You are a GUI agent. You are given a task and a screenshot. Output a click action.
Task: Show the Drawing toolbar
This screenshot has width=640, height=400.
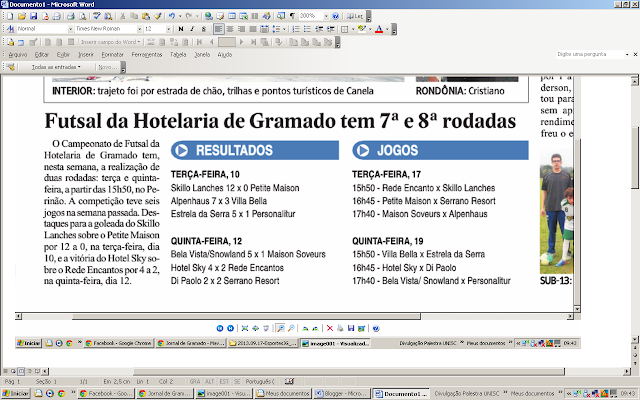[x=266, y=16]
